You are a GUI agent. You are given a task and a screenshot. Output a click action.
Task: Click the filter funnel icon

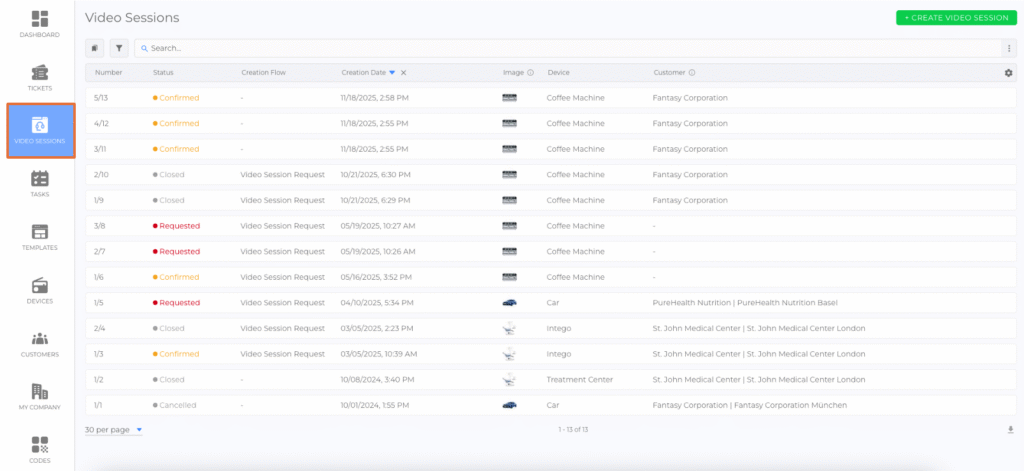[119, 48]
